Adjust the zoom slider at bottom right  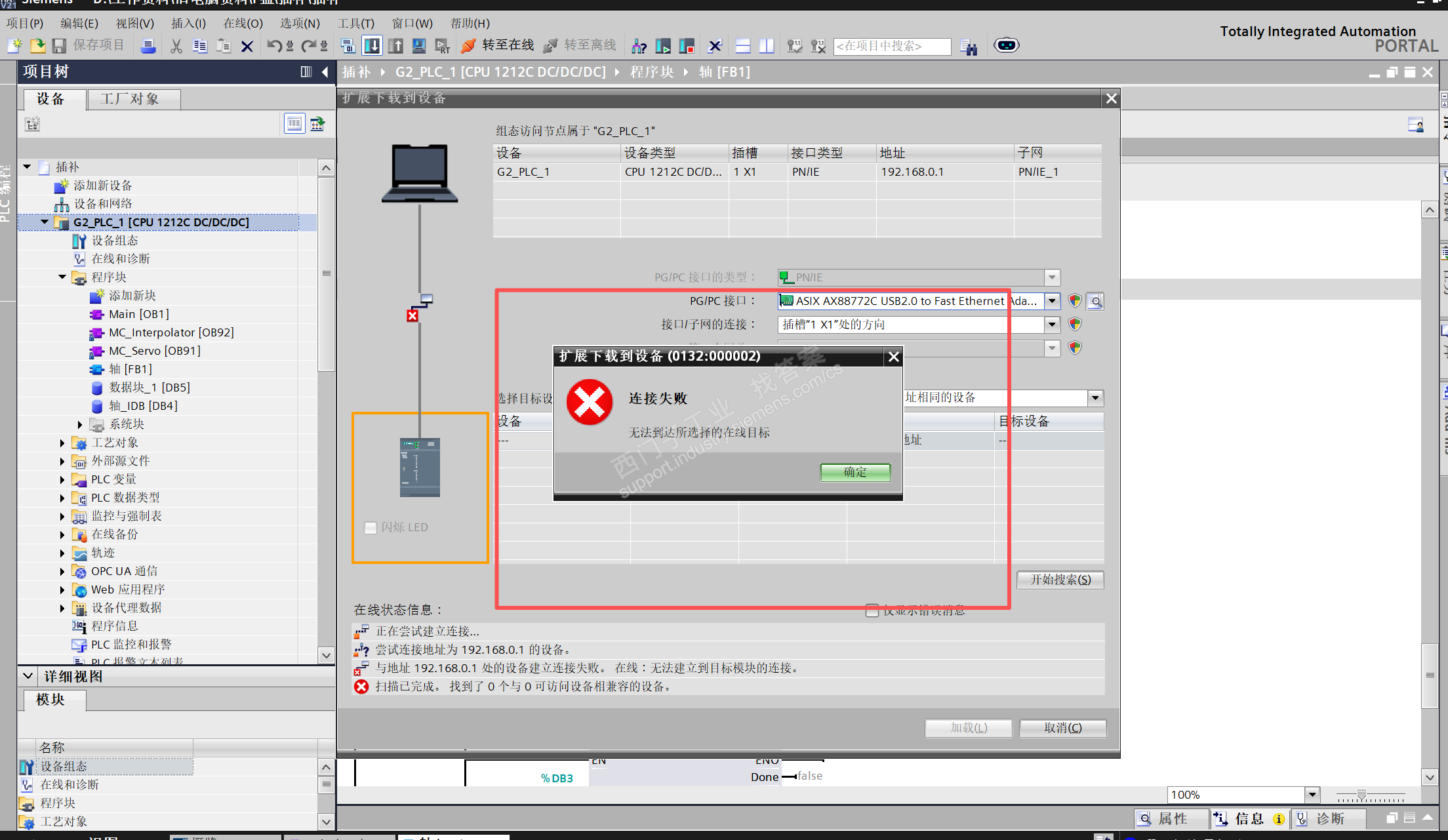1361,795
